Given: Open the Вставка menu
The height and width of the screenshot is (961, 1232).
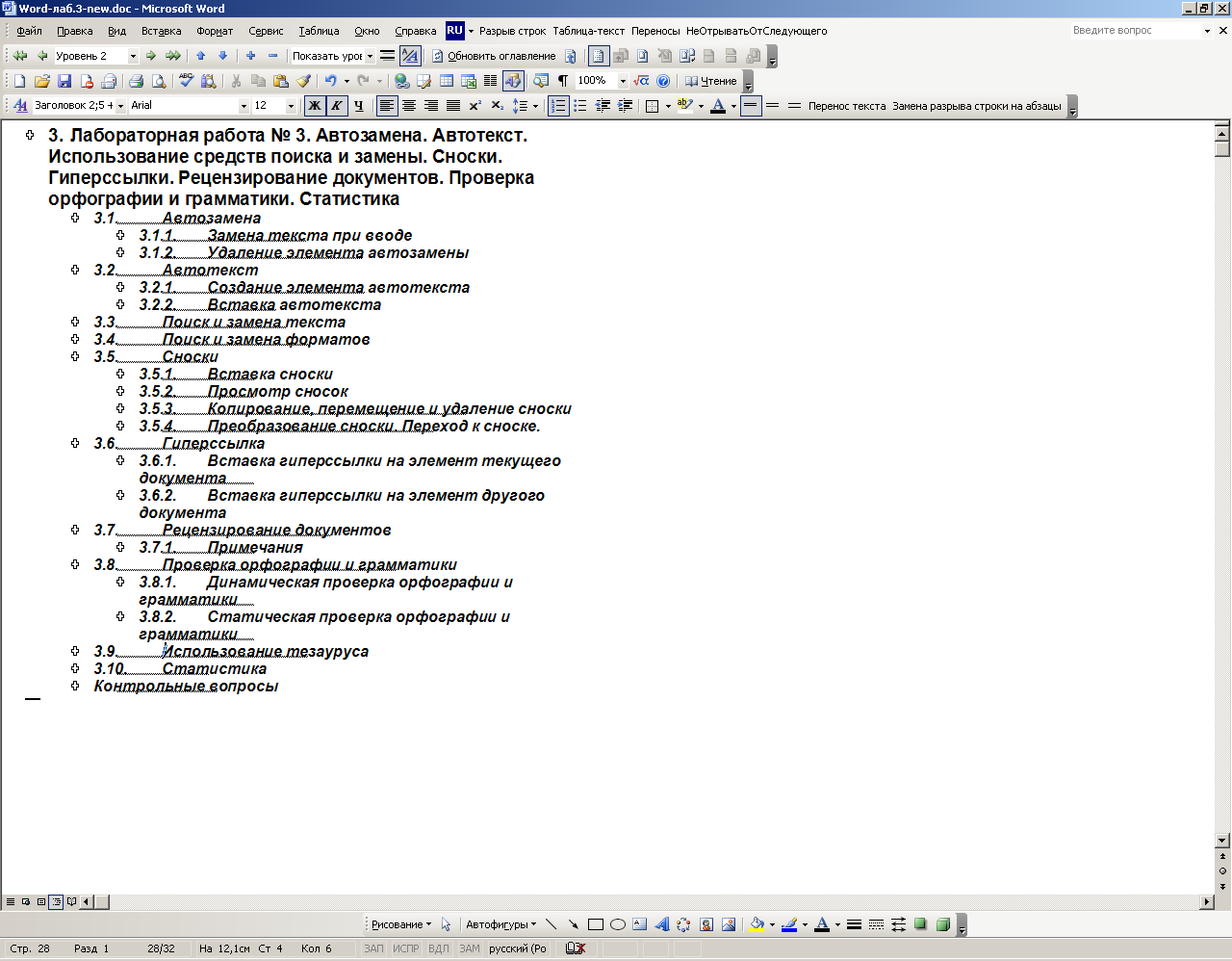Looking at the screenshot, I should pos(161,31).
